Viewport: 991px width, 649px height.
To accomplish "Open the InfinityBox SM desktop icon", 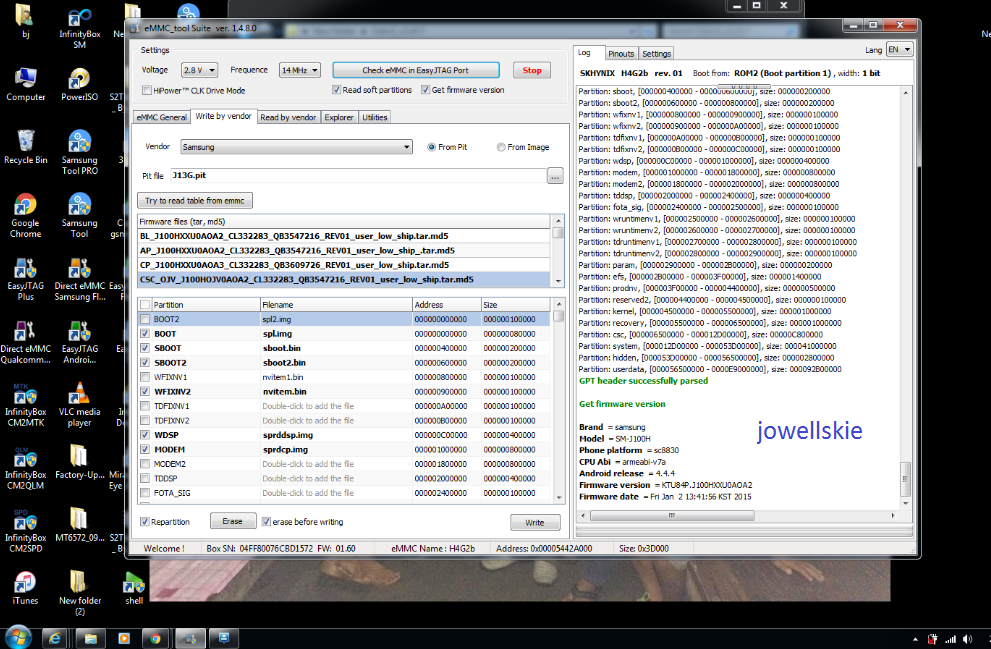I will [80, 28].
